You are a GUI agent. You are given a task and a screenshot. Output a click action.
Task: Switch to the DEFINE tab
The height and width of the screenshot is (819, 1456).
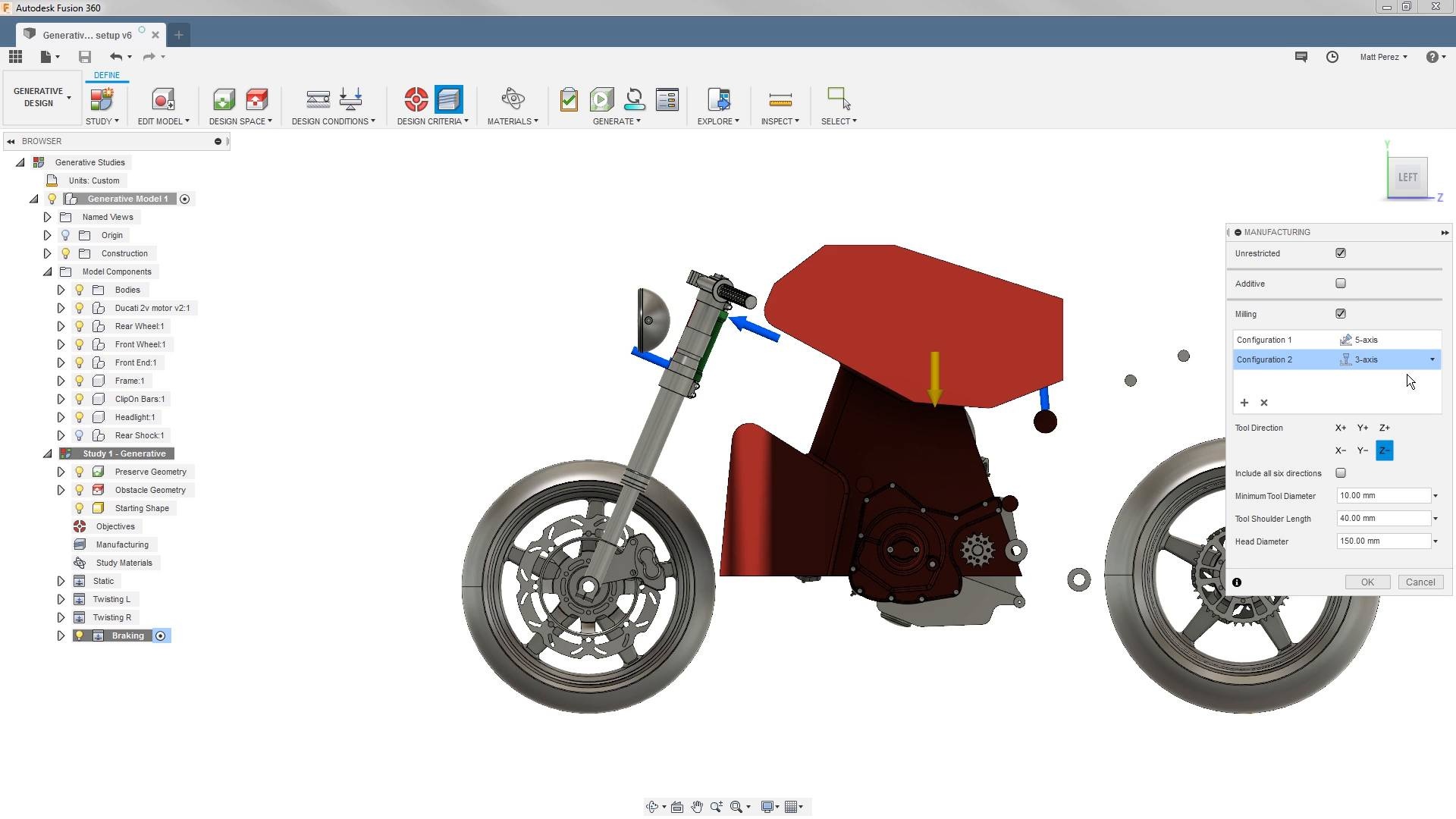106,75
